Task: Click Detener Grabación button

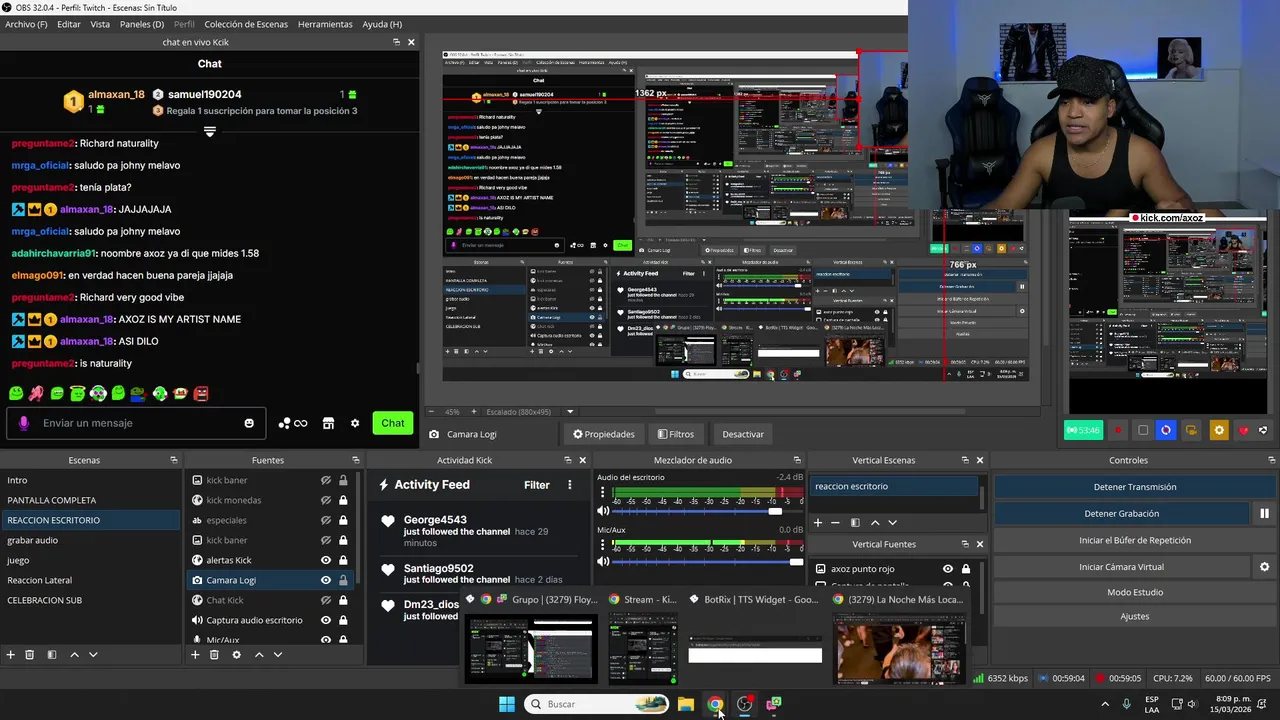Action: (x=1121, y=514)
